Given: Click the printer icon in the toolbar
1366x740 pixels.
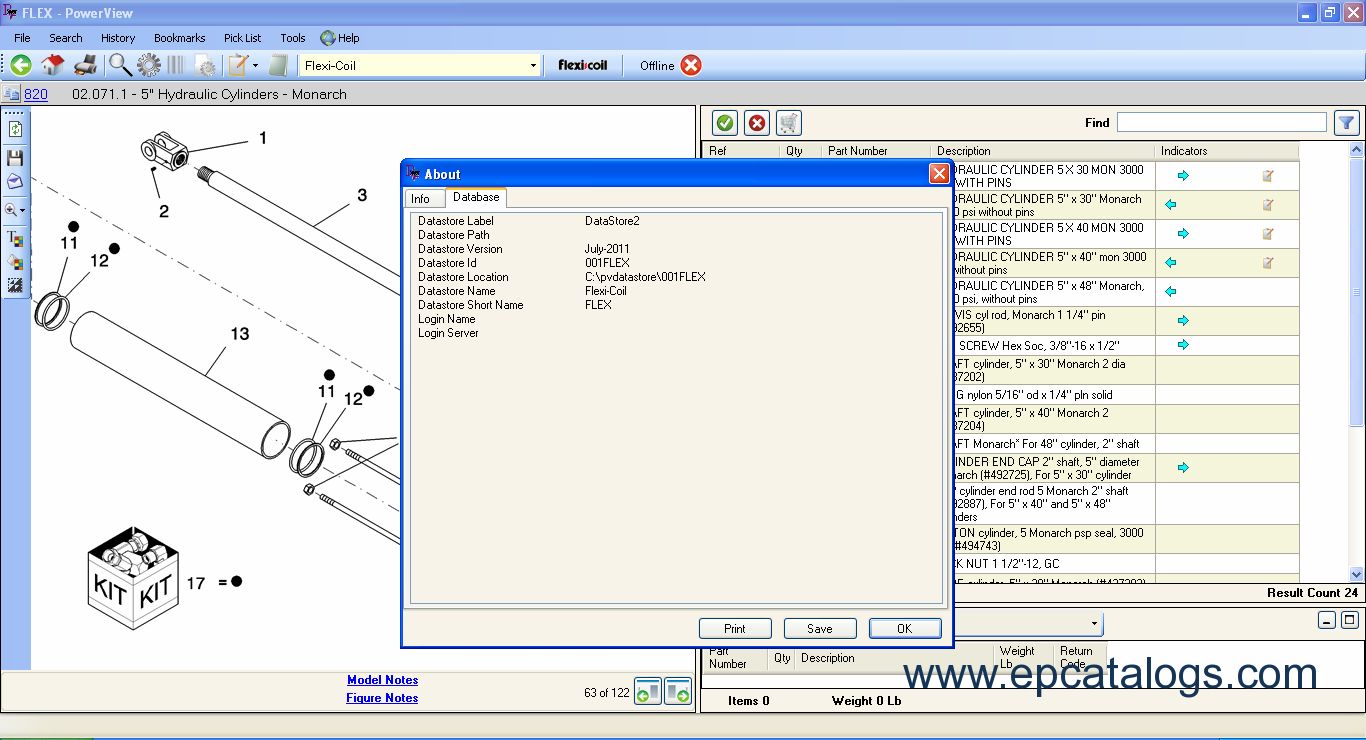Looking at the screenshot, I should click(x=86, y=65).
